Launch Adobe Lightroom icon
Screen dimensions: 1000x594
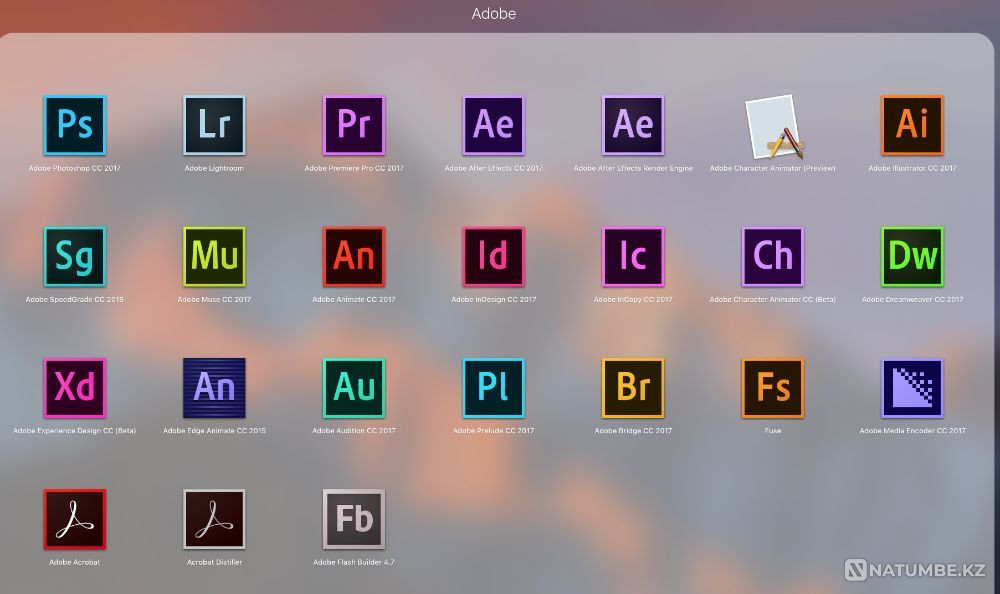point(214,125)
